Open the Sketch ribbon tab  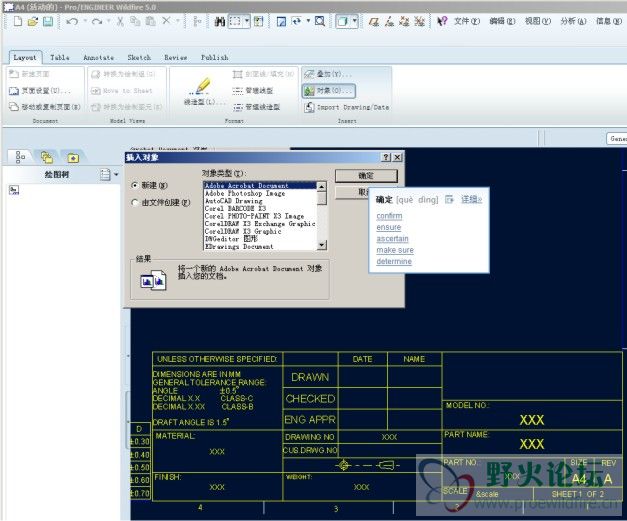pyautogui.click(x=139, y=58)
